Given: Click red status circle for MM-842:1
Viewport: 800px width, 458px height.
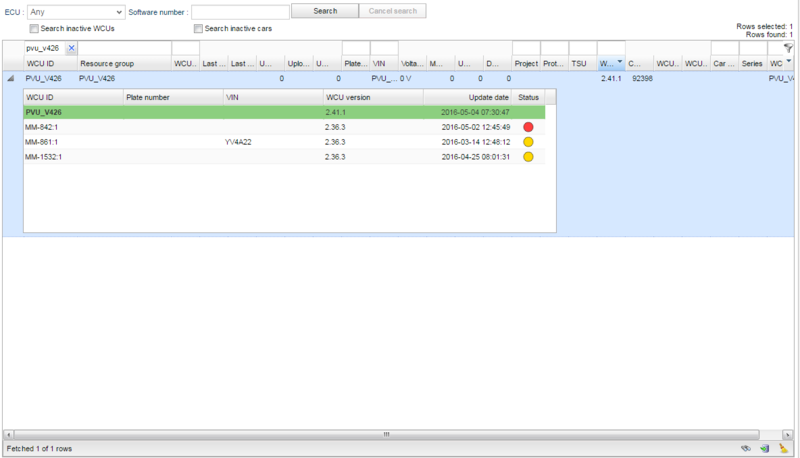Looking at the screenshot, I should [528, 127].
